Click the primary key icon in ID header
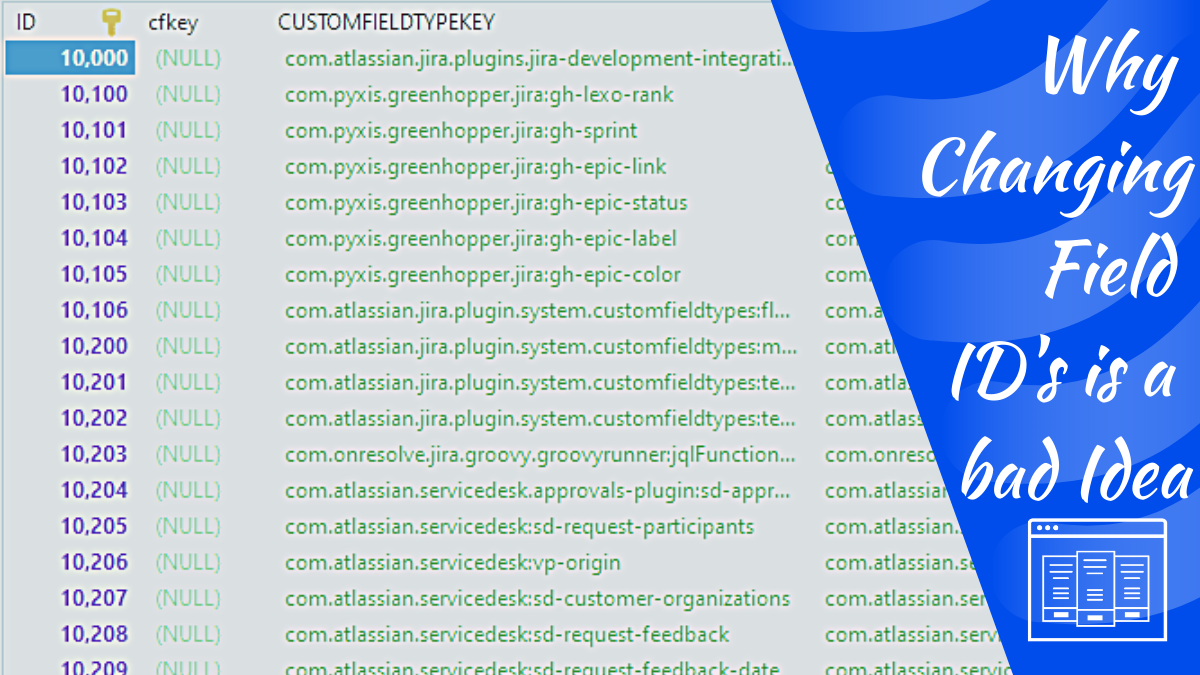Image resolution: width=1200 pixels, height=675 pixels. coord(114,21)
